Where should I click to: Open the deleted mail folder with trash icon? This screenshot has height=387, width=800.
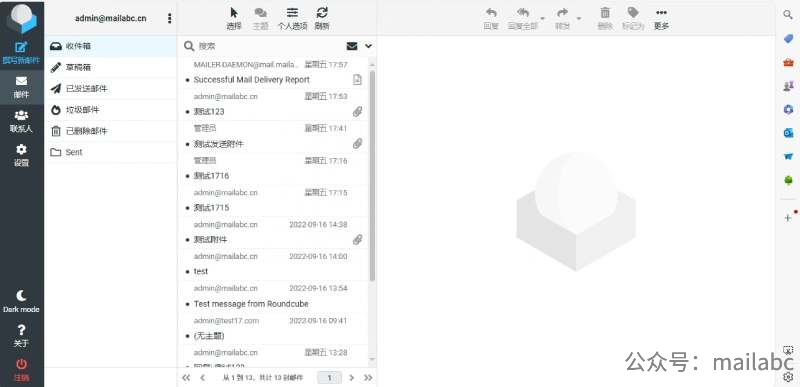[x=111, y=131]
